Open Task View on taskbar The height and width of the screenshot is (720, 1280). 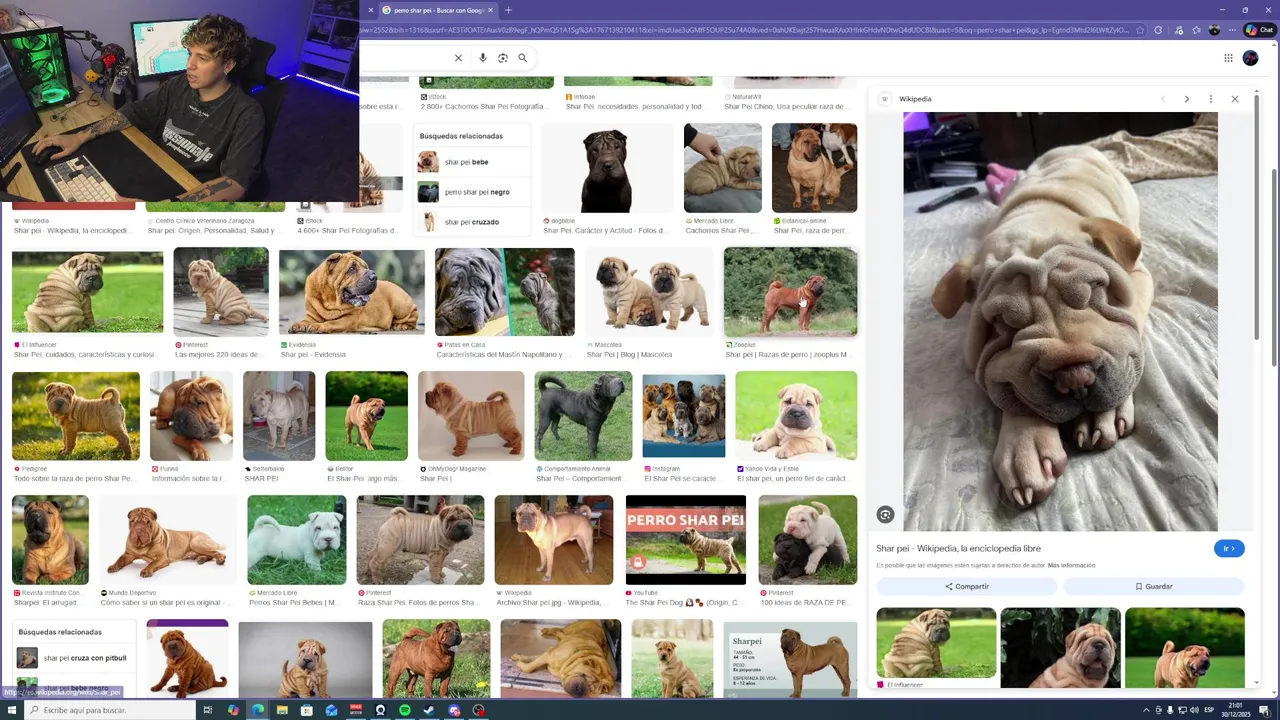(x=208, y=710)
